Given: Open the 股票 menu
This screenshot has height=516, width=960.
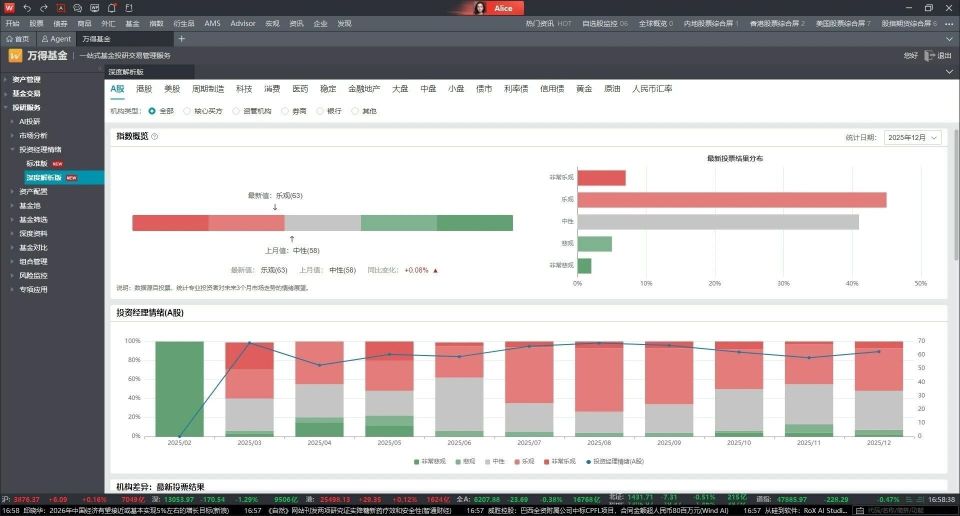Looking at the screenshot, I should pyautogui.click(x=36, y=23).
